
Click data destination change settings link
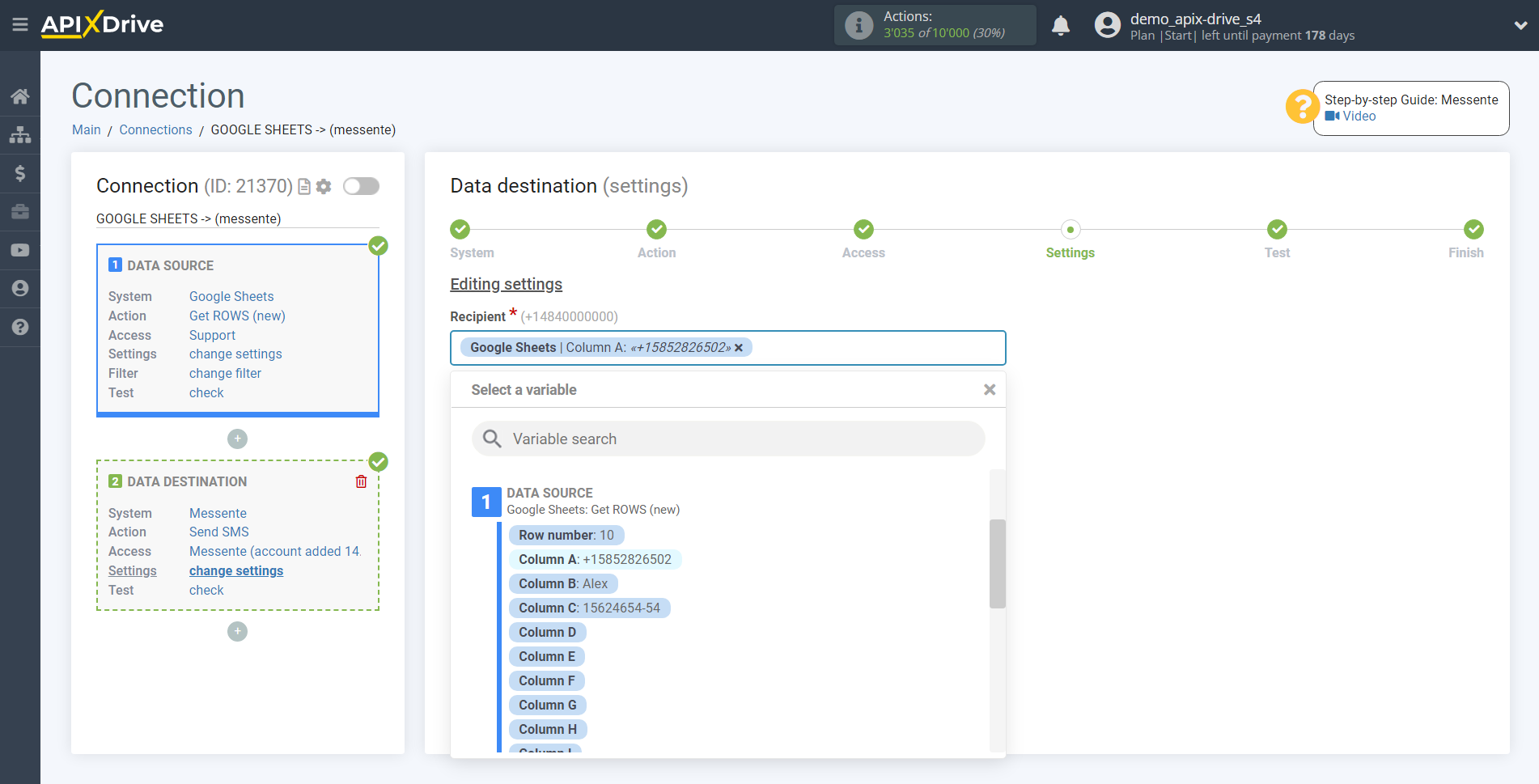point(236,570)
